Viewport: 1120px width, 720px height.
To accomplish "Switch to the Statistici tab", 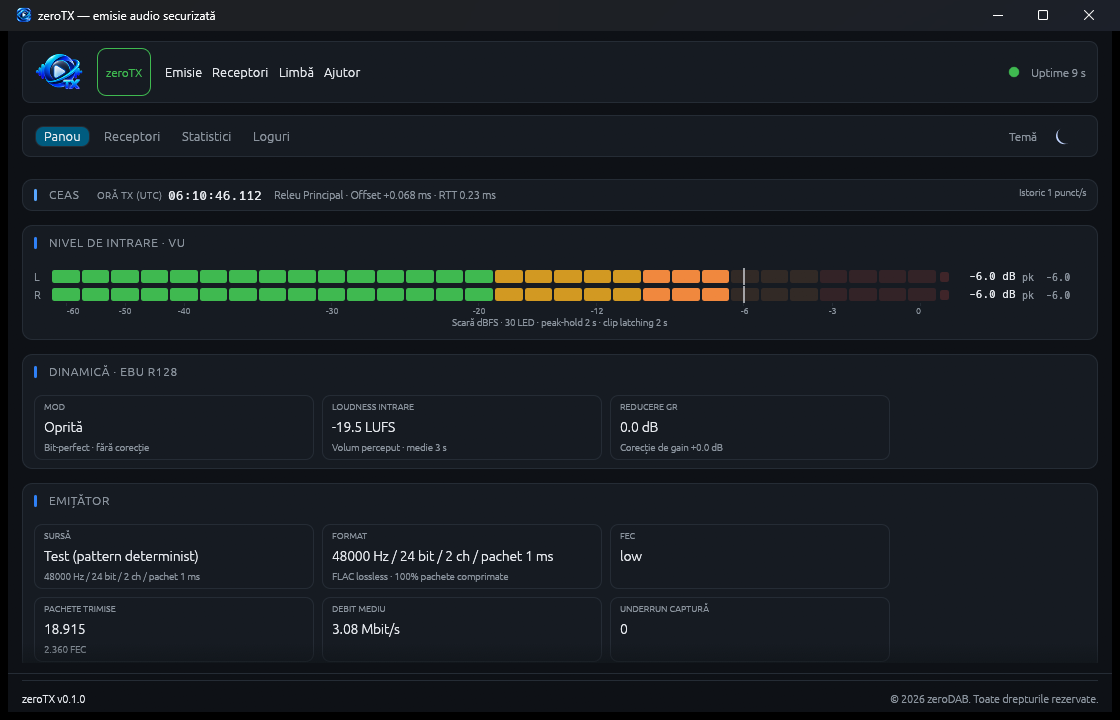I will [x=206, y=136].
